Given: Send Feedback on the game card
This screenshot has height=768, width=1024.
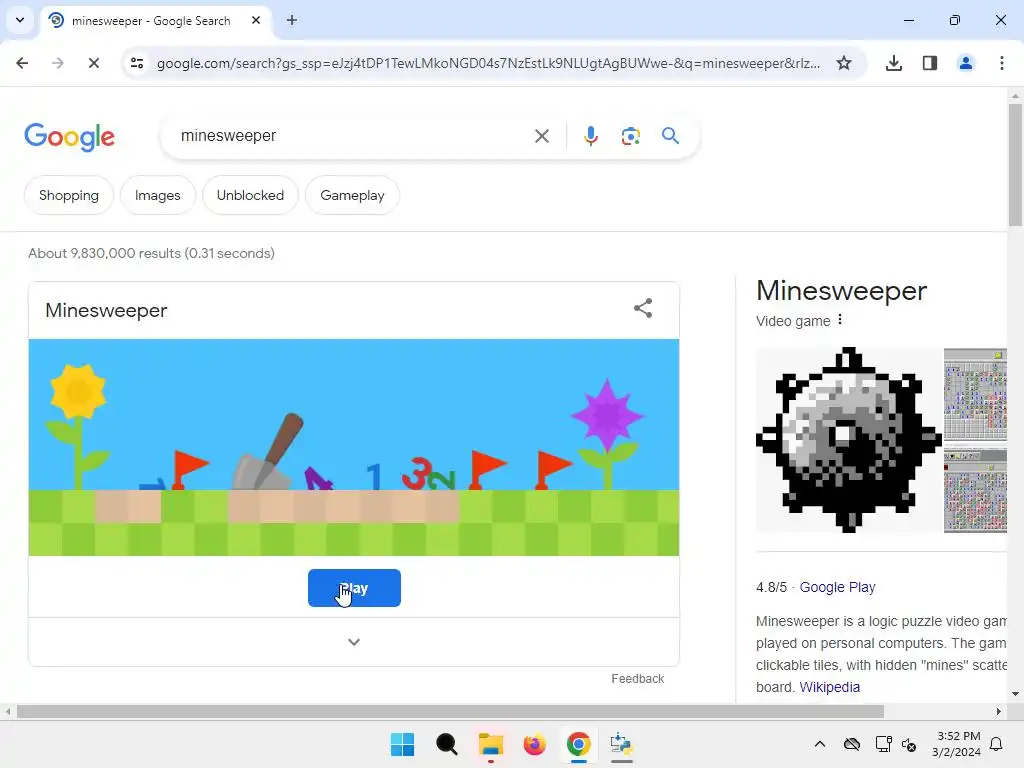Looking at the screenshot, I should coord(637,679).
